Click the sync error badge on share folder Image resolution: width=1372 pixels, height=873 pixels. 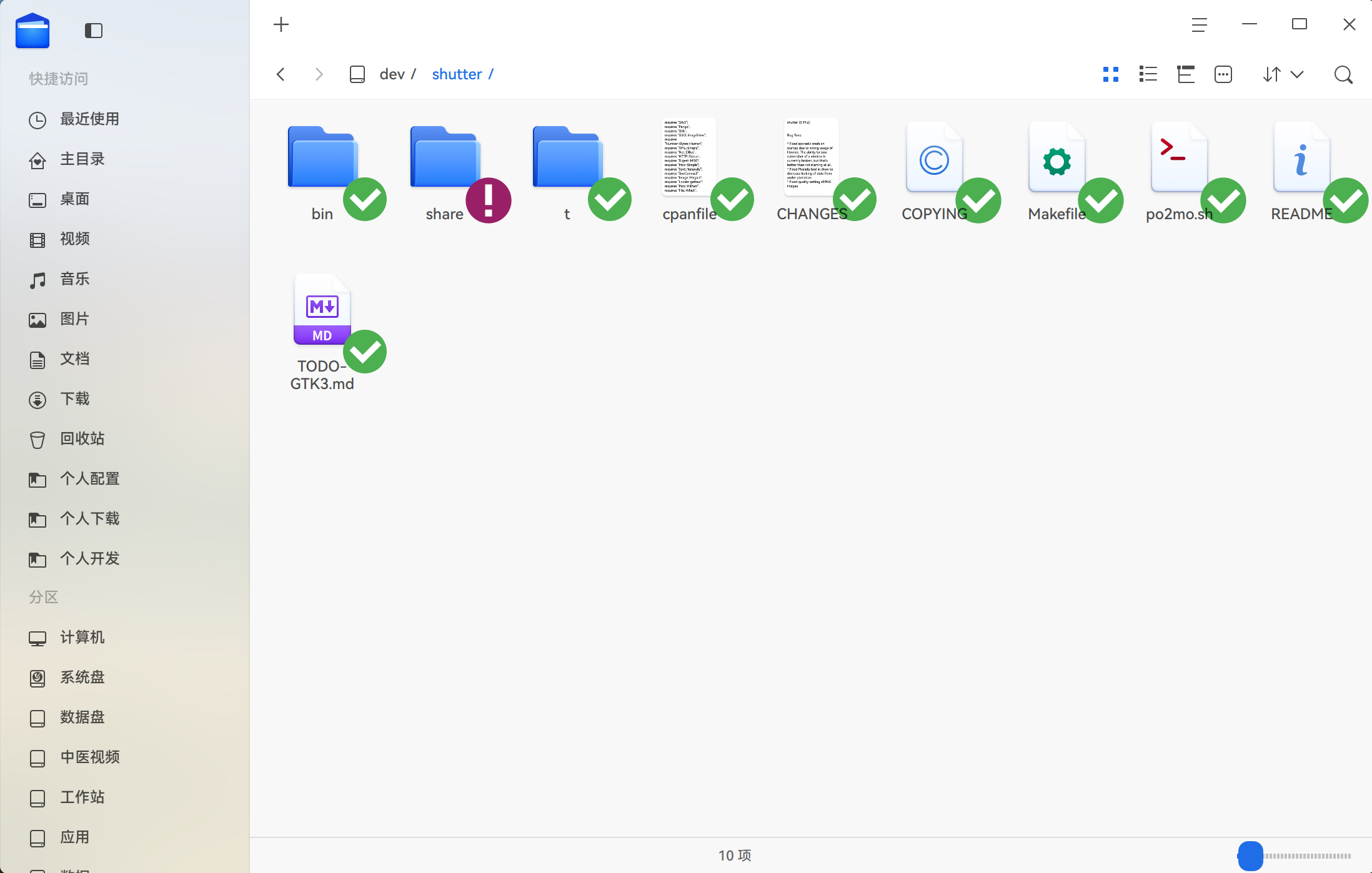[x=489, y=200]
